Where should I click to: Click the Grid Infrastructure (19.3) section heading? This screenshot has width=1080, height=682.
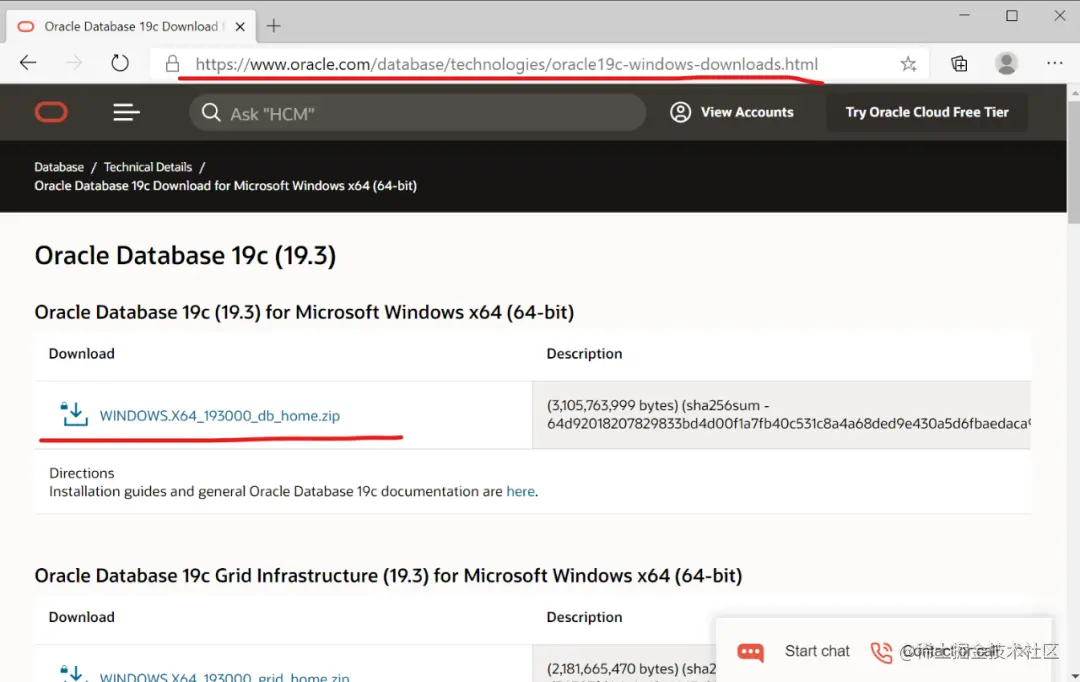388,576
